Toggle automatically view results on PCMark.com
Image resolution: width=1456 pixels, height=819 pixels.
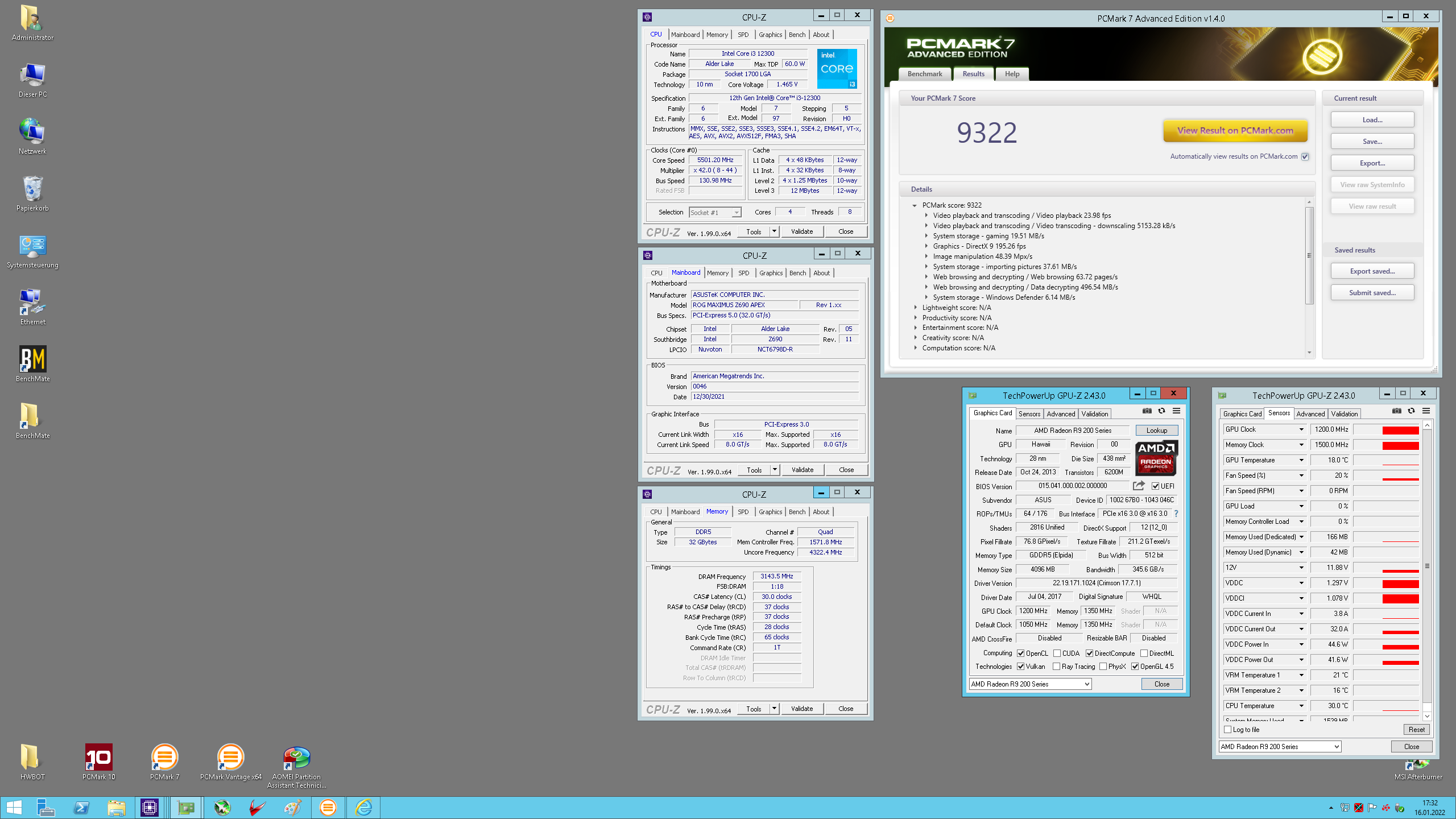coord(1305,156)
